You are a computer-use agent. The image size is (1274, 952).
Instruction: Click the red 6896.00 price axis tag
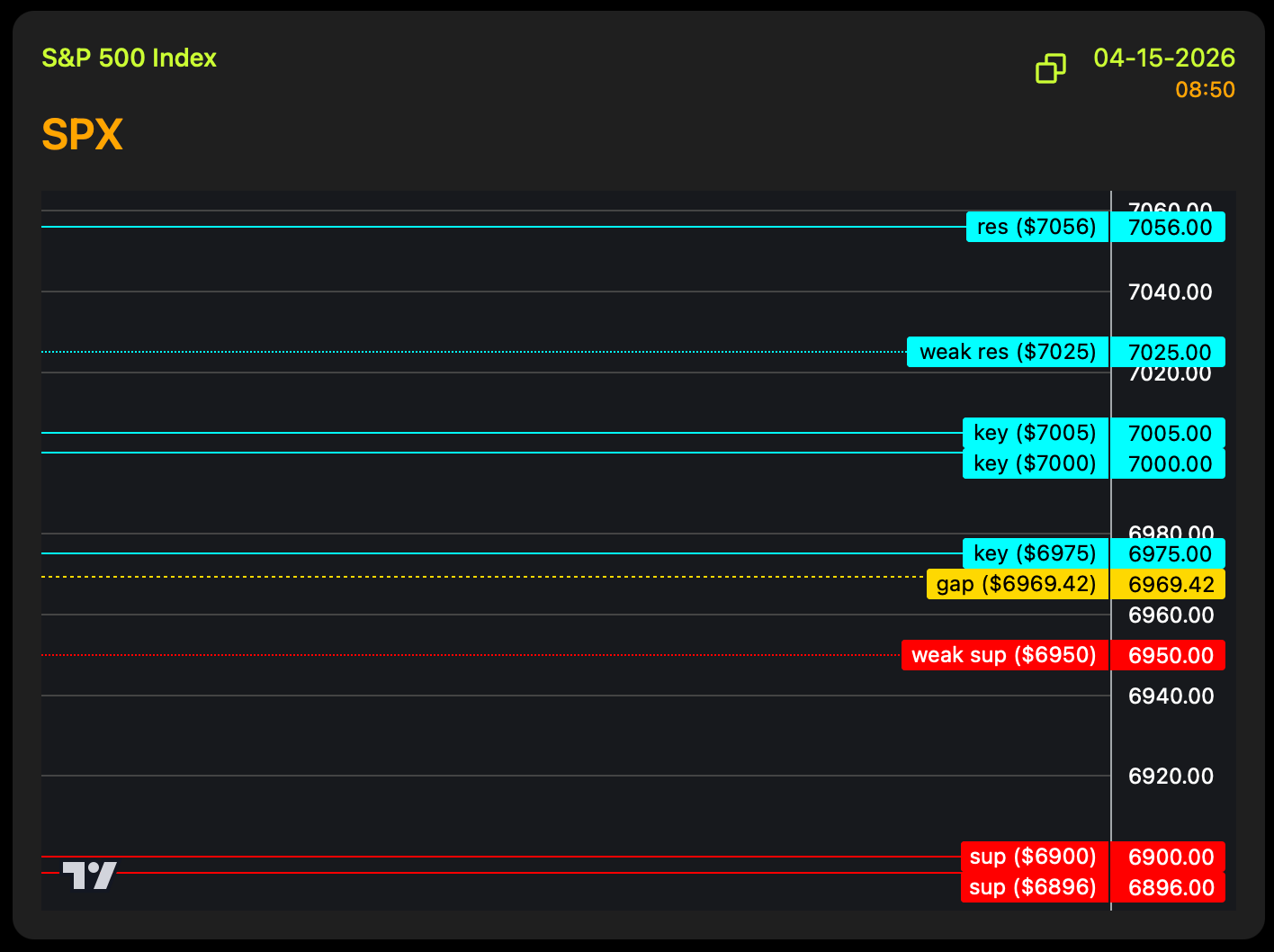point(1169,887)
